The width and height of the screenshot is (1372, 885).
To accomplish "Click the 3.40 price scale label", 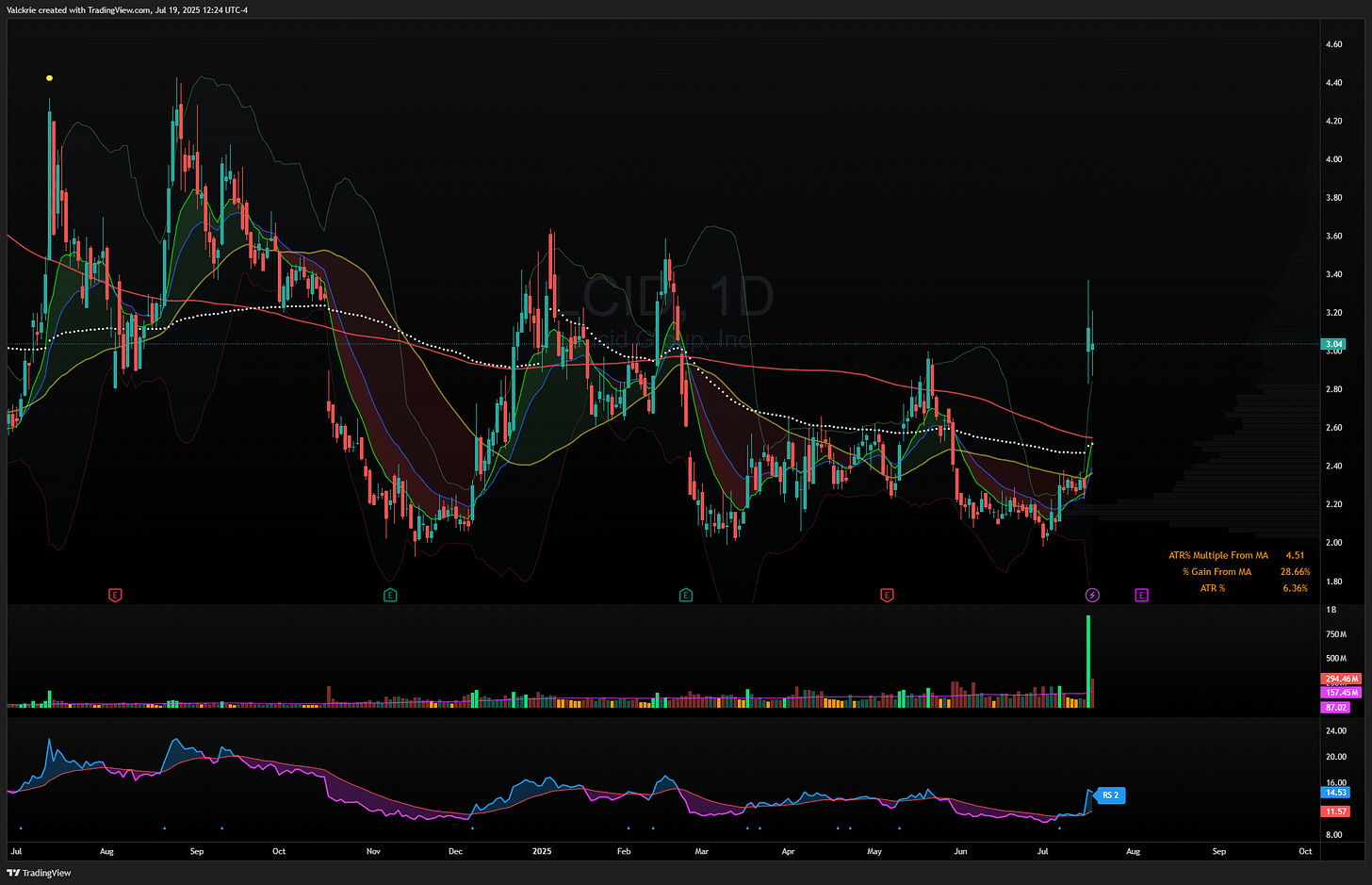I will [1333, 274].
